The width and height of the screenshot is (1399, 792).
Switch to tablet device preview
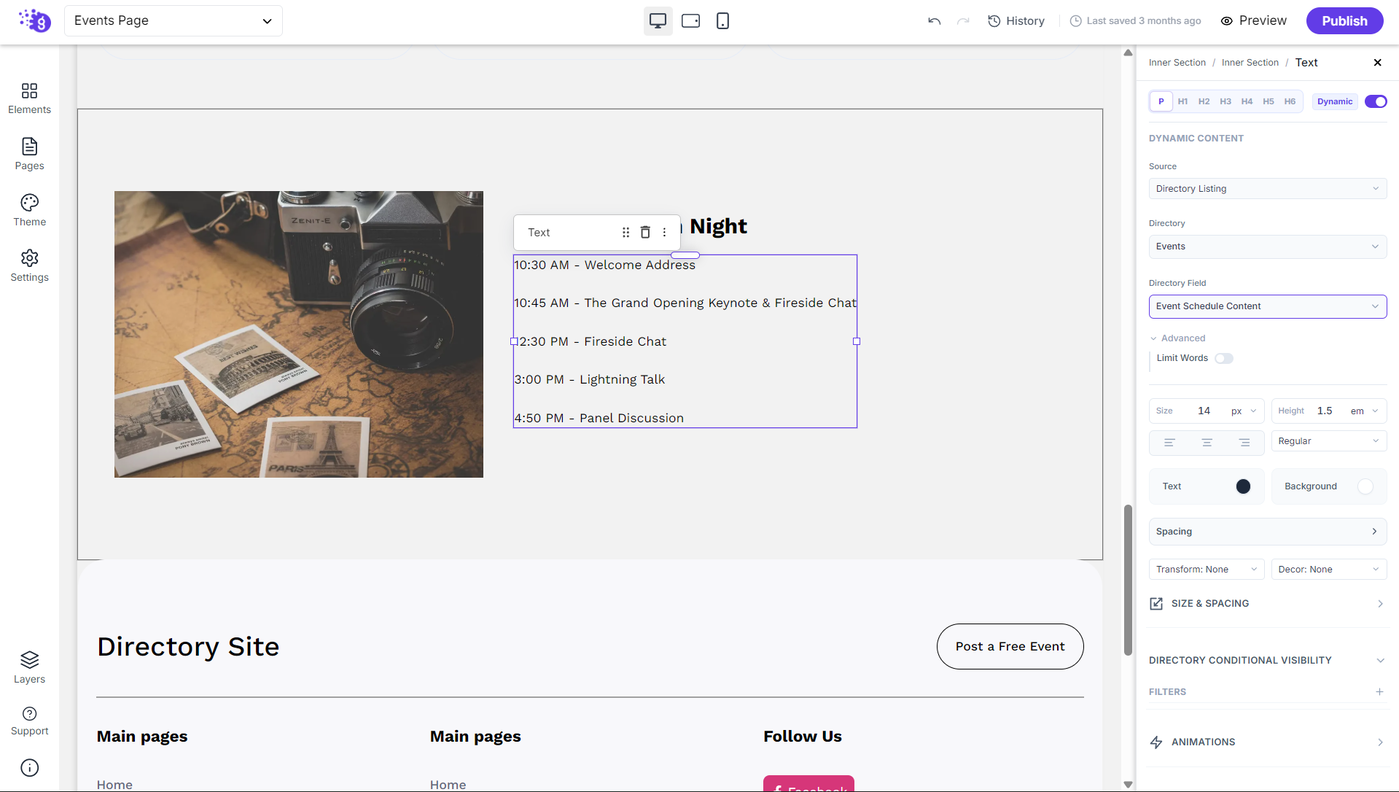(x=690, y=21)
